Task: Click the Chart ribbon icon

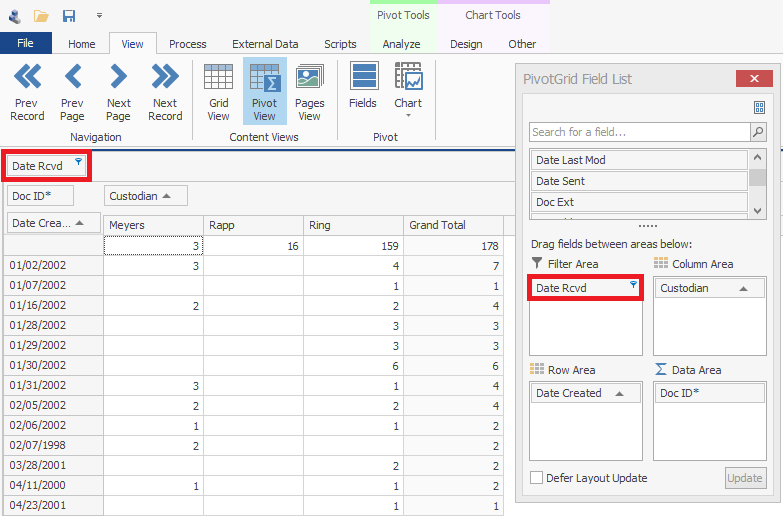Action: click(x=408, y=76)
